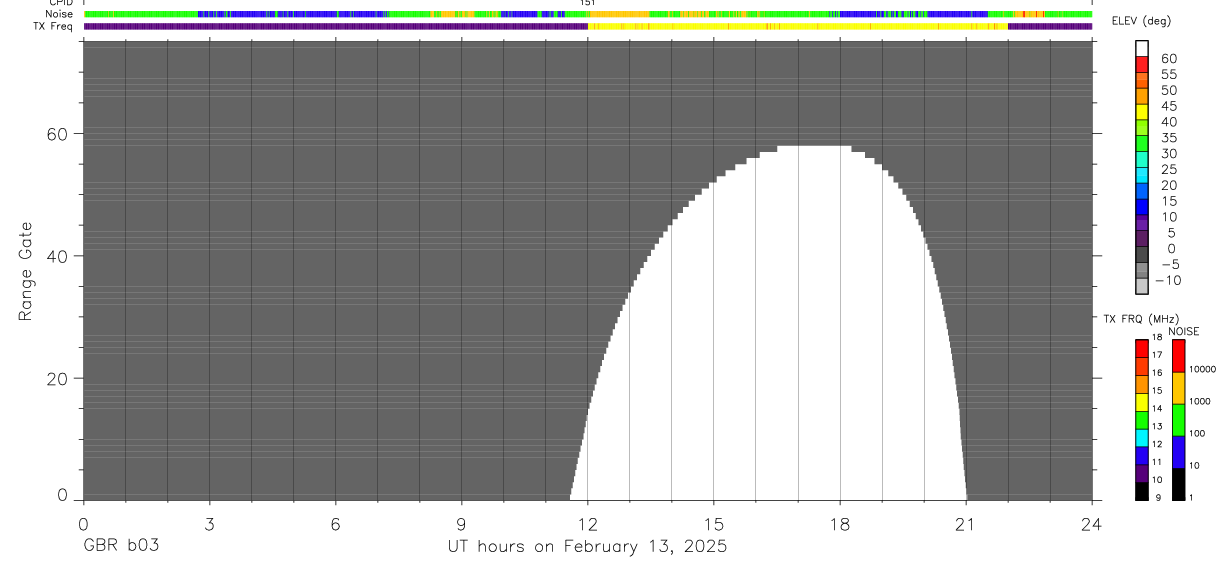Screen dimensions: 1228x567
Task: Click the '-10' label on ELEV scale
Action: pos(1167,280)
